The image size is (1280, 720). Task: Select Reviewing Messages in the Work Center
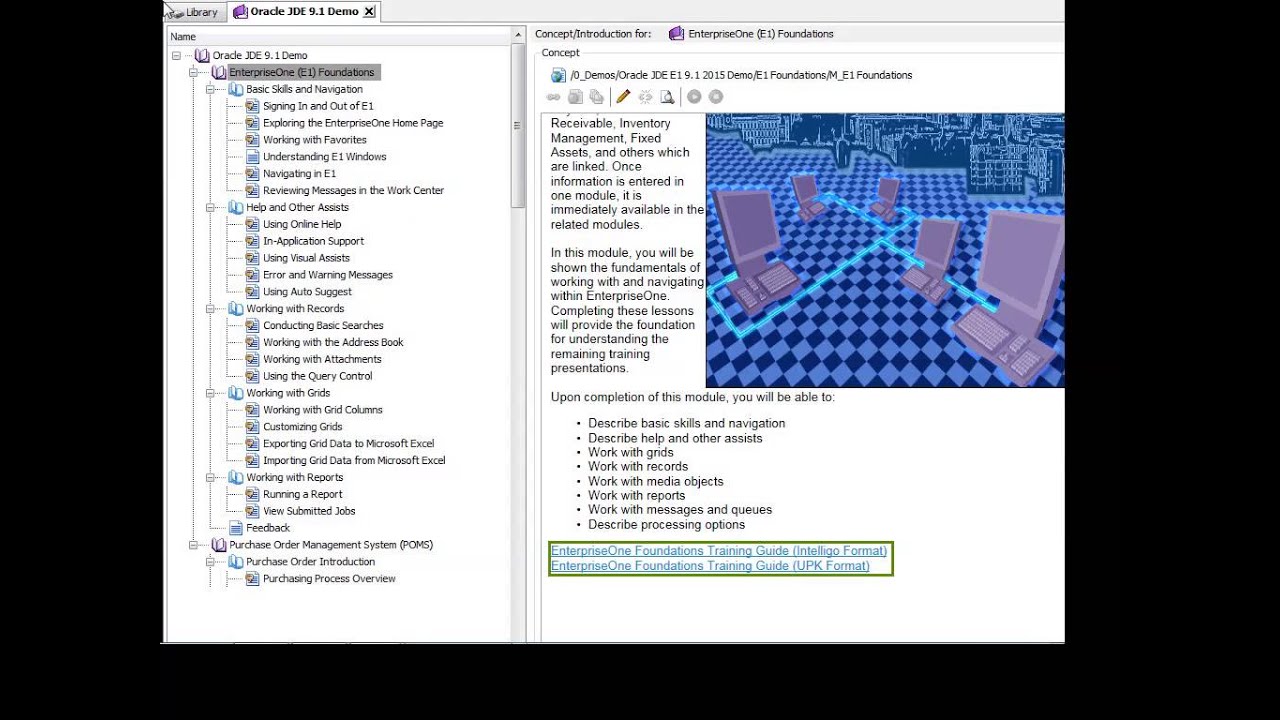pos(353,191)
